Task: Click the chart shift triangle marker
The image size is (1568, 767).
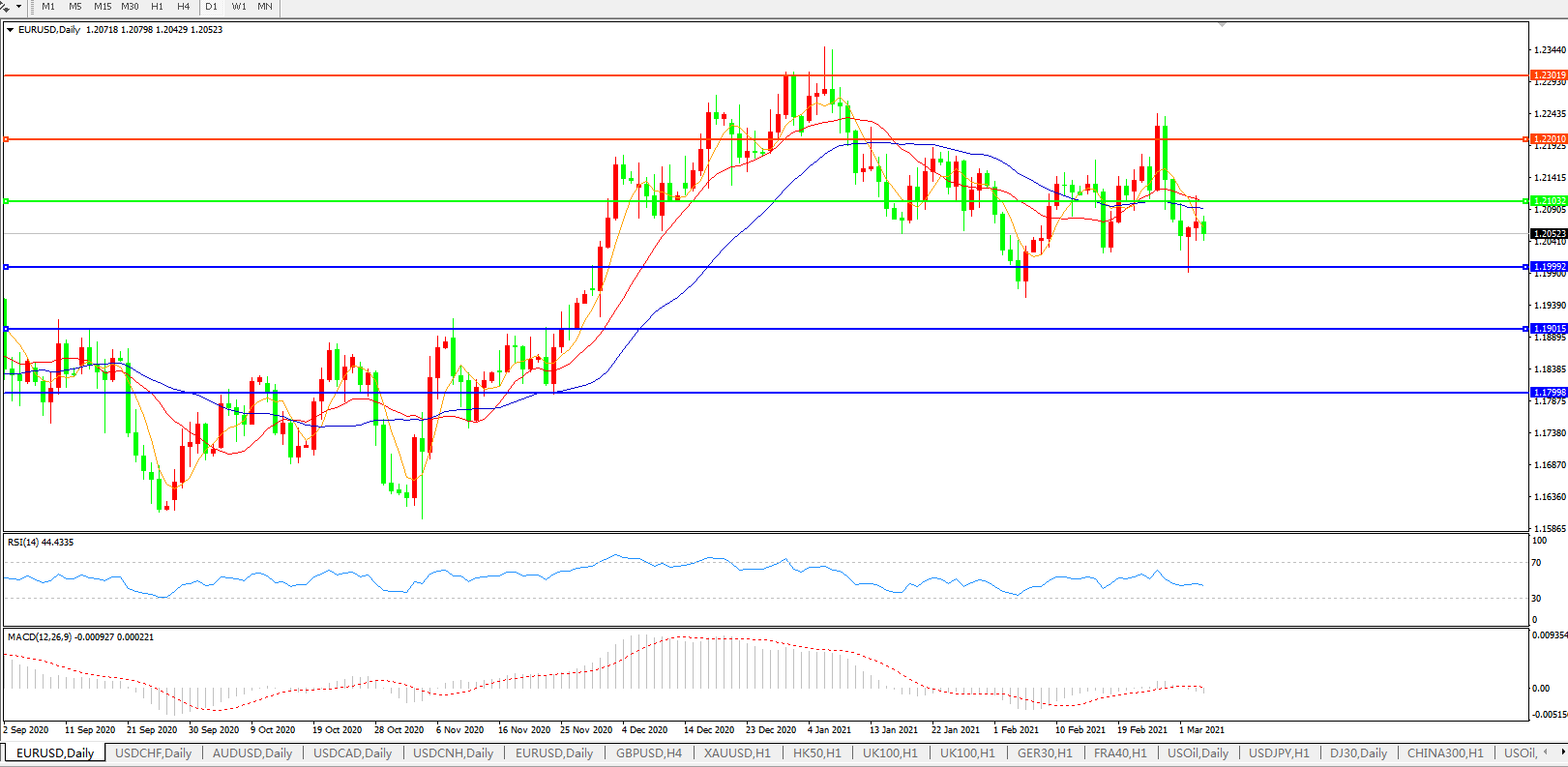Action: pyautogui.click(x=1223, y=24)
